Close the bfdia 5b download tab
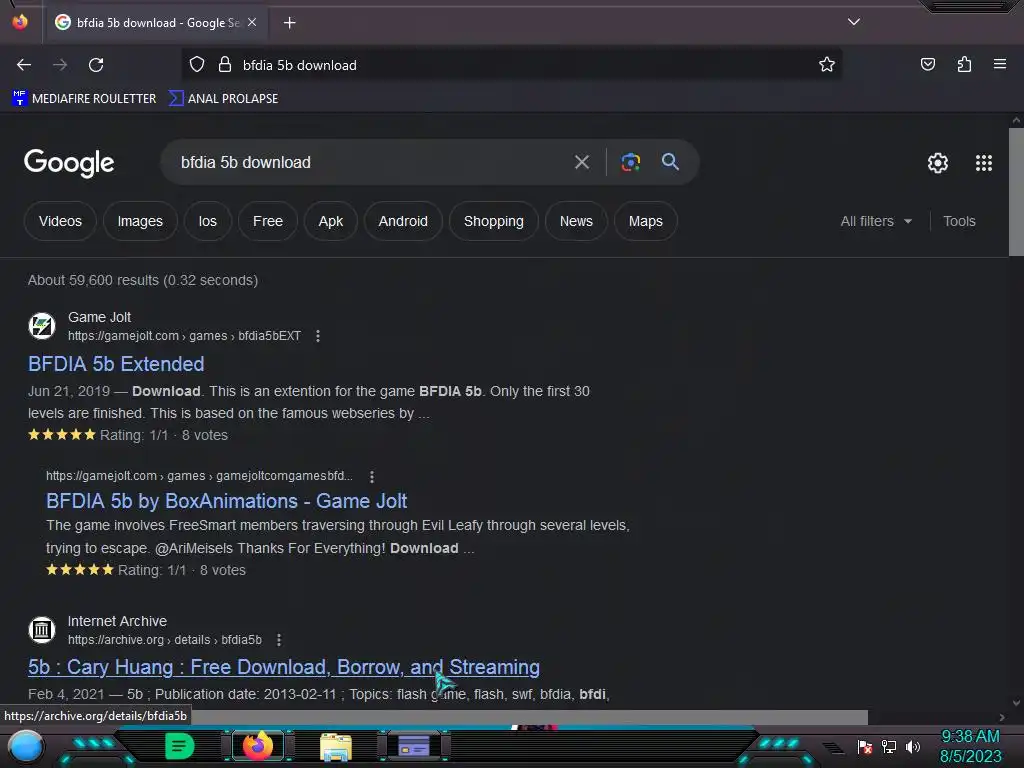 252,22
